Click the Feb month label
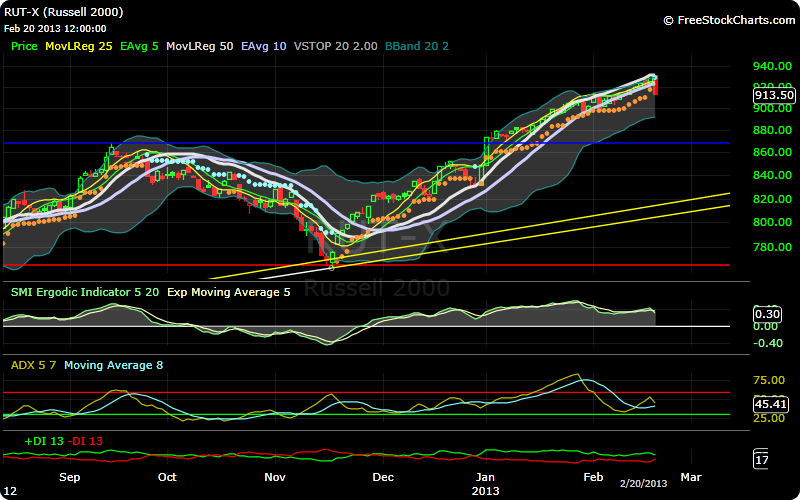The height and width of the screenshot is (500, 800). 593,478
